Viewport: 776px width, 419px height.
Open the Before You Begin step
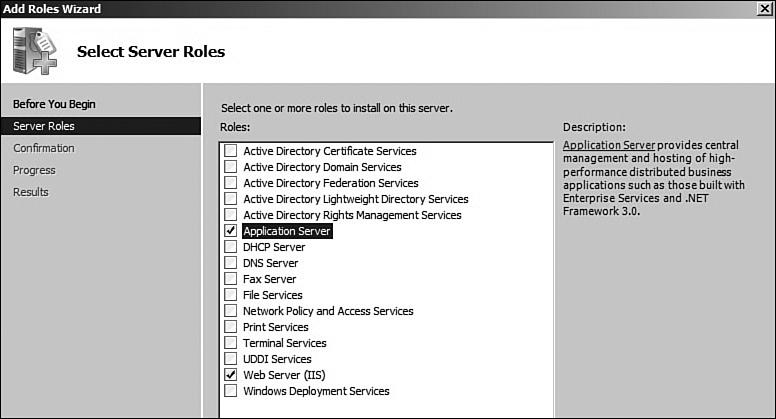pyautogui.click(x=54, y=104)
